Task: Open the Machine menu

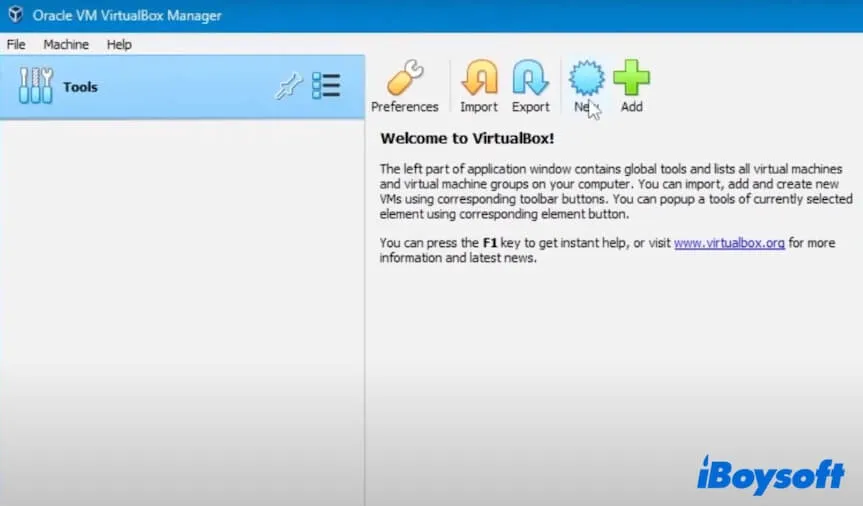Action: (66, 45)
